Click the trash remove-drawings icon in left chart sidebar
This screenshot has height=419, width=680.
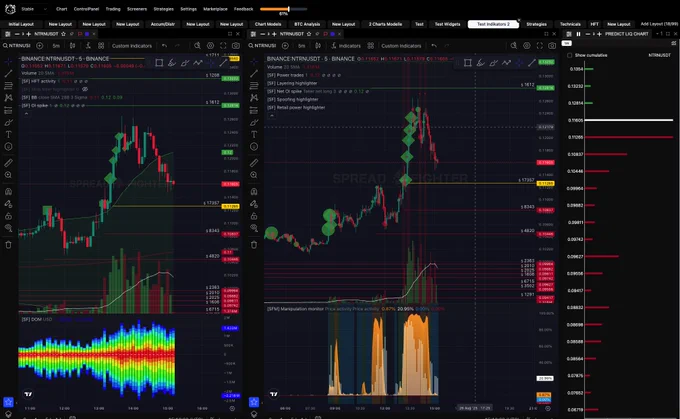pos(8,245)
